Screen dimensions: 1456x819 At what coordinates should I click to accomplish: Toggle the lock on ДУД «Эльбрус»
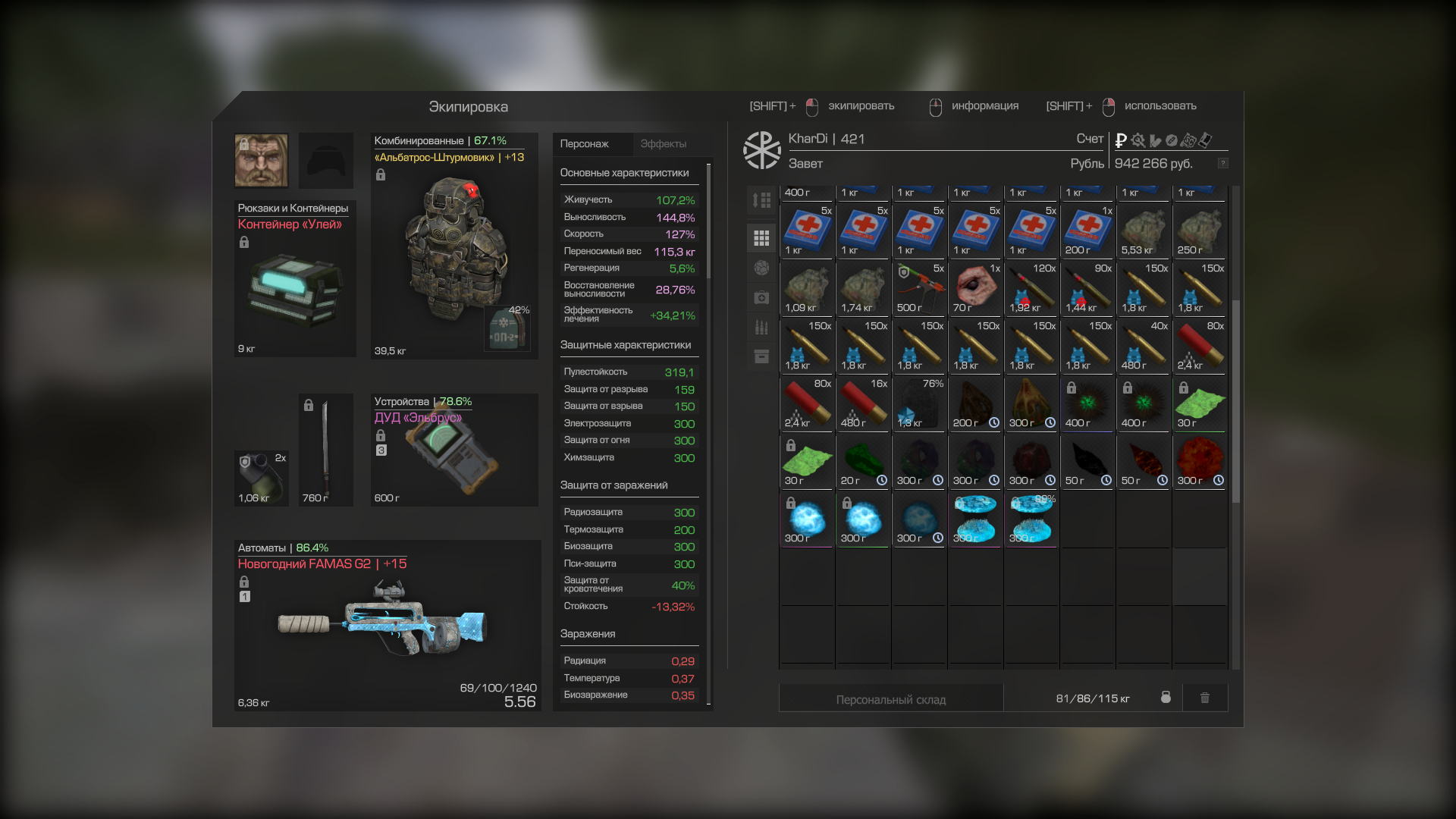[381, 435]
